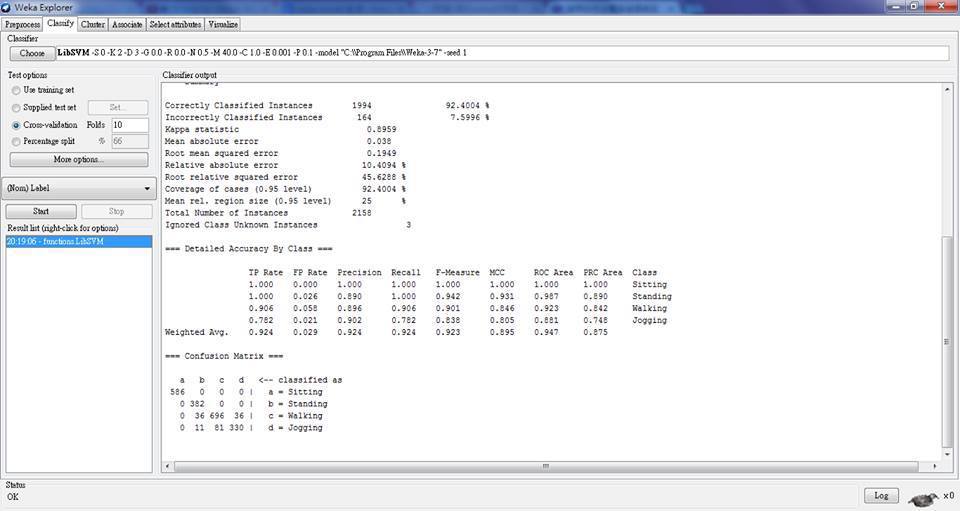Open the (Nom) Label class dropdown

[x=79, y=188]
